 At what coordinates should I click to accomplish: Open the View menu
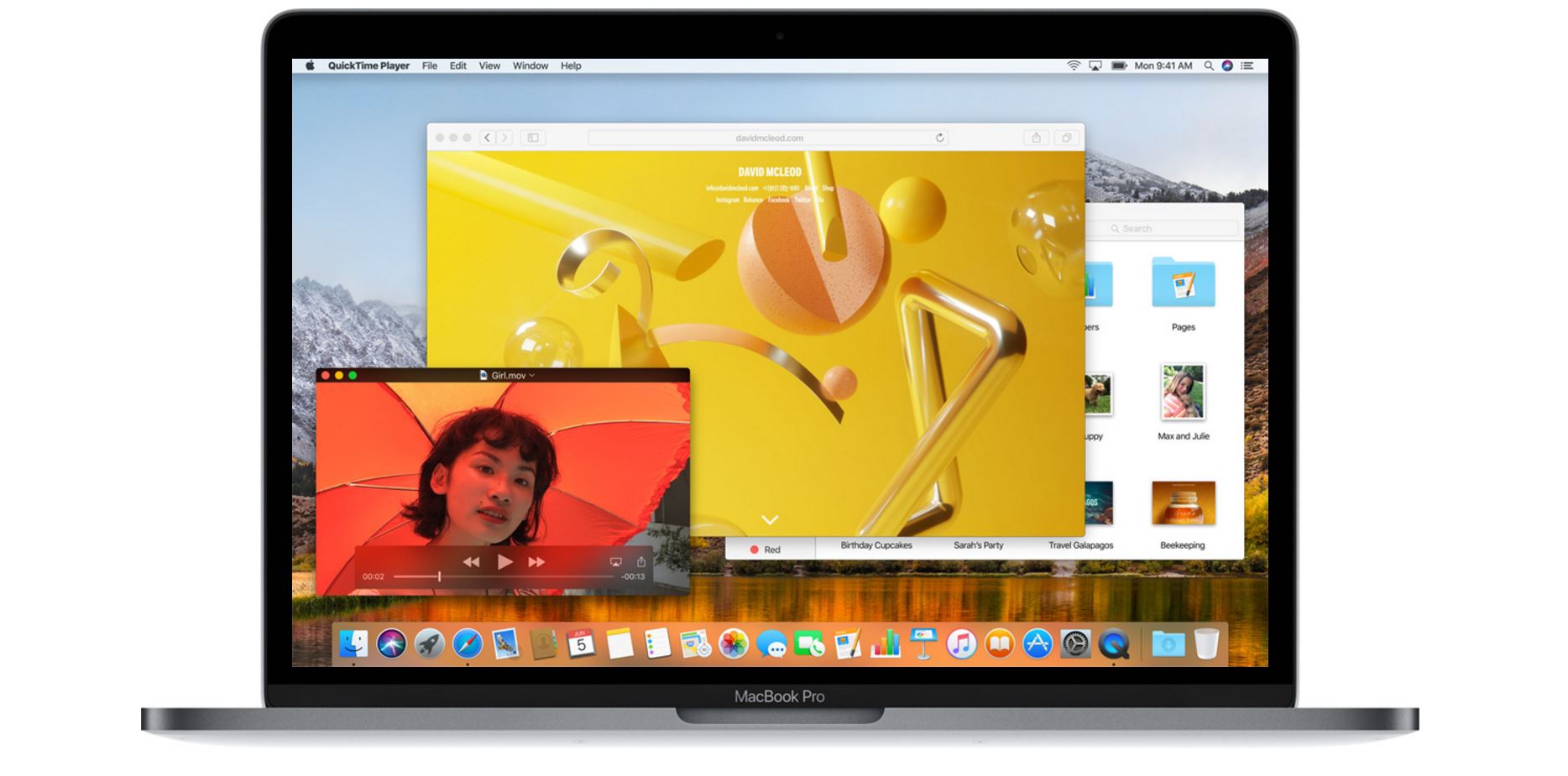pyautogui.click(x=489, y=65)
